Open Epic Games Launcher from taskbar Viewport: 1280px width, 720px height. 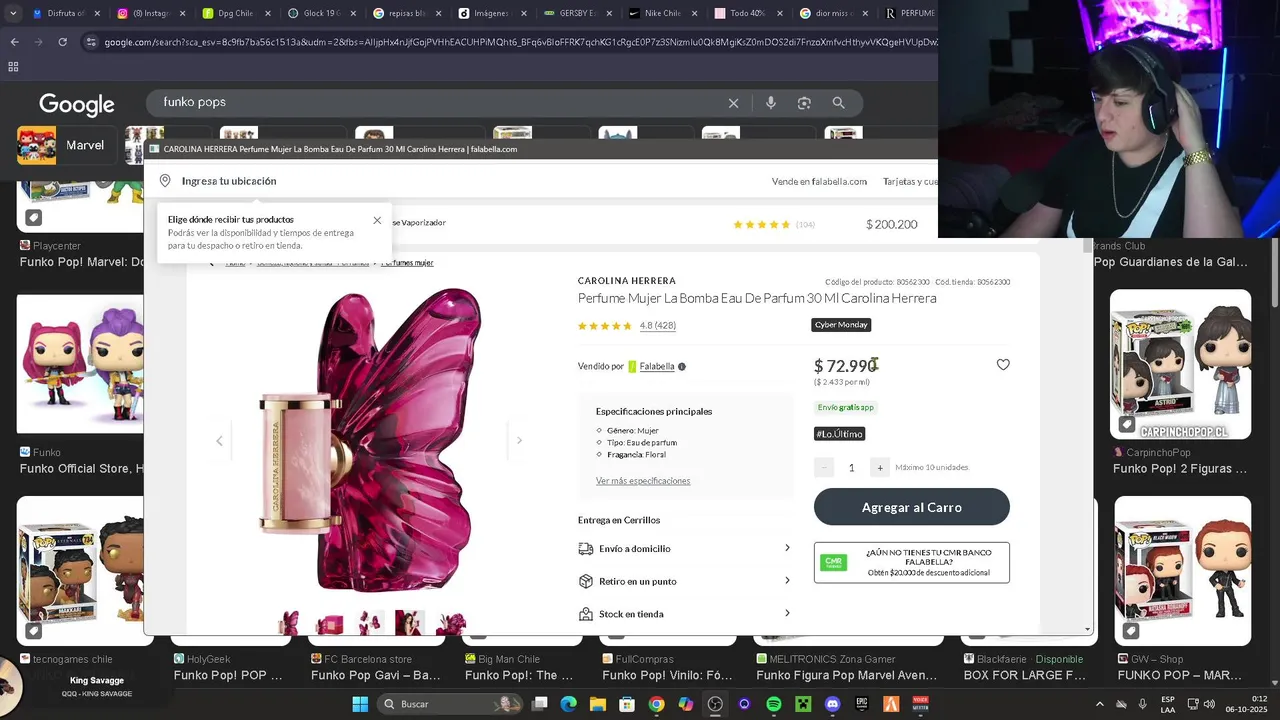pos(862,704)
